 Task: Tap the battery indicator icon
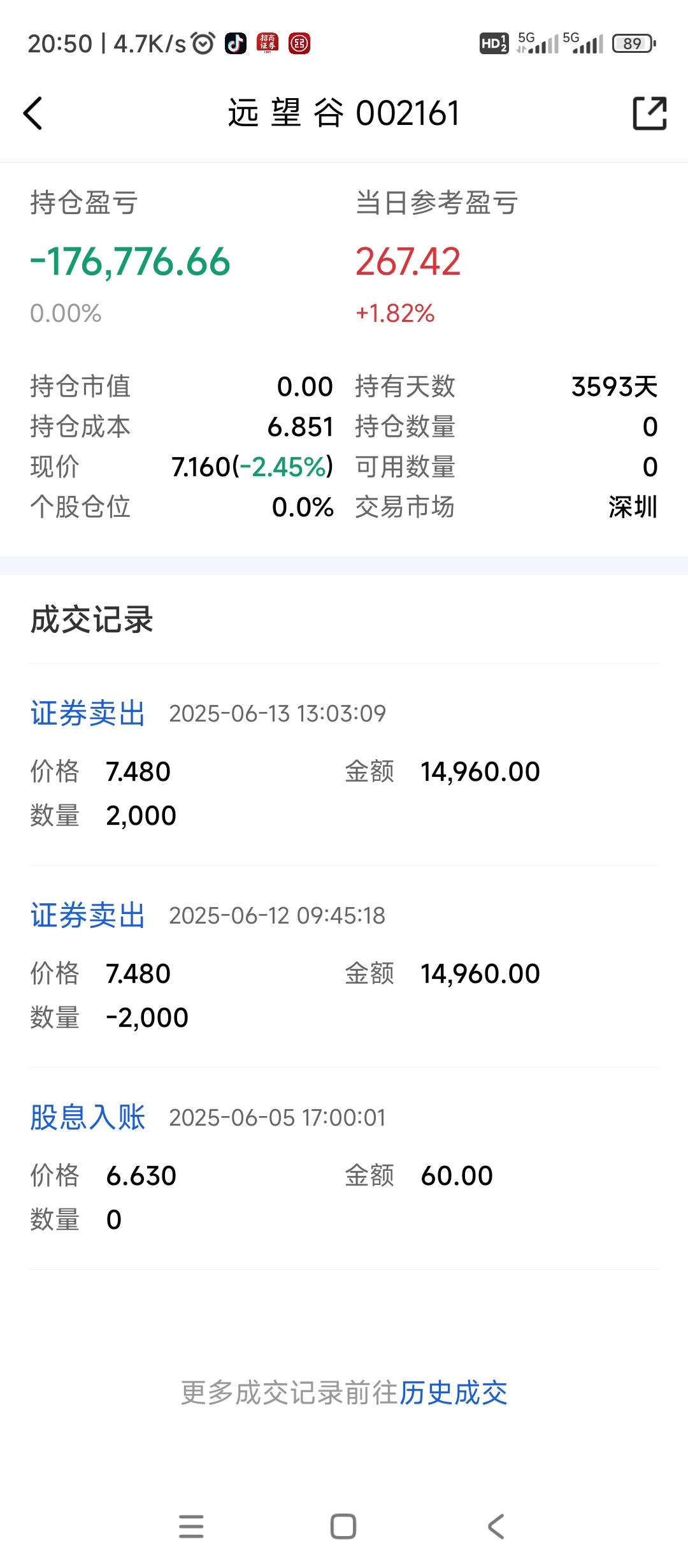coord(634,43)
